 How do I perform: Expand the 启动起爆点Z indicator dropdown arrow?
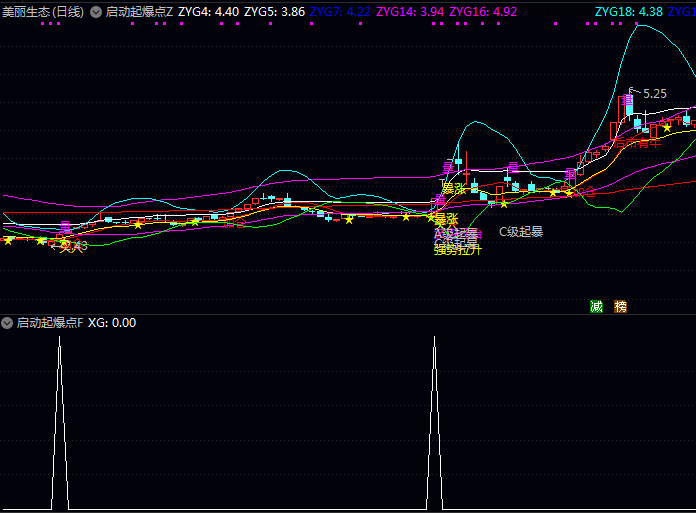point(96,12)
